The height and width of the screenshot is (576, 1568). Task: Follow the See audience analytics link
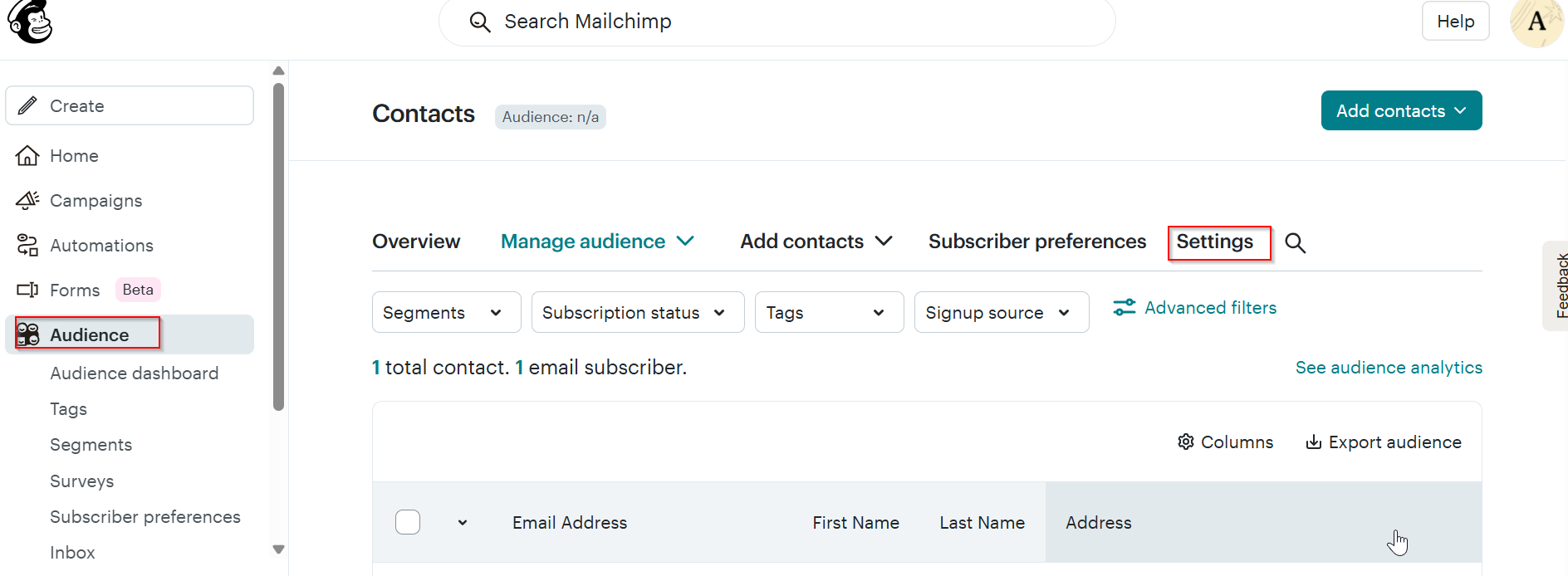pos(1389,368)
